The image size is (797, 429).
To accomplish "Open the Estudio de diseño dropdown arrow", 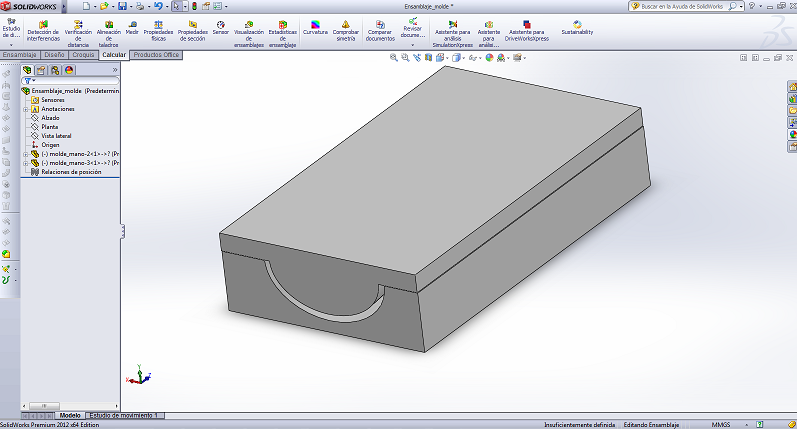I will tap(11, 45).
